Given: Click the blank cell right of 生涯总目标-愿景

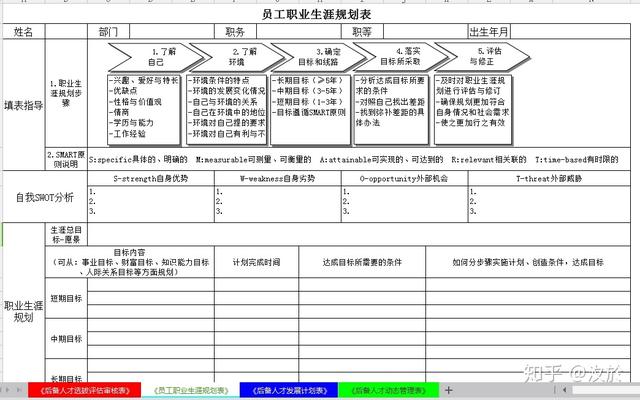Looking at the screenshot, I should click(359, 235).
